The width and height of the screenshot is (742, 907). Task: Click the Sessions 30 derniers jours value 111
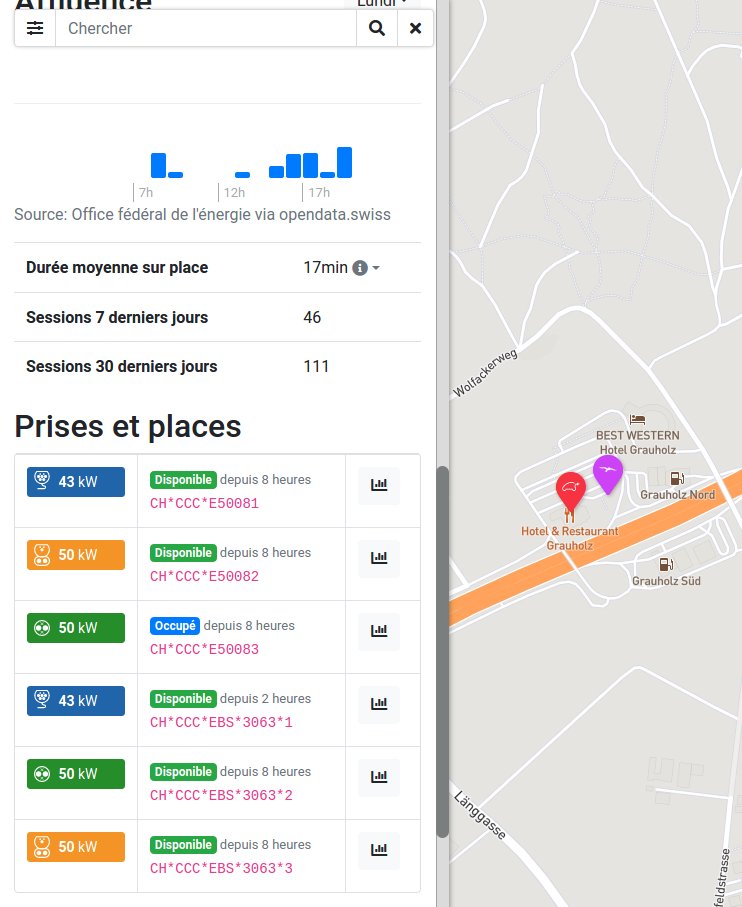click(316, 367)
